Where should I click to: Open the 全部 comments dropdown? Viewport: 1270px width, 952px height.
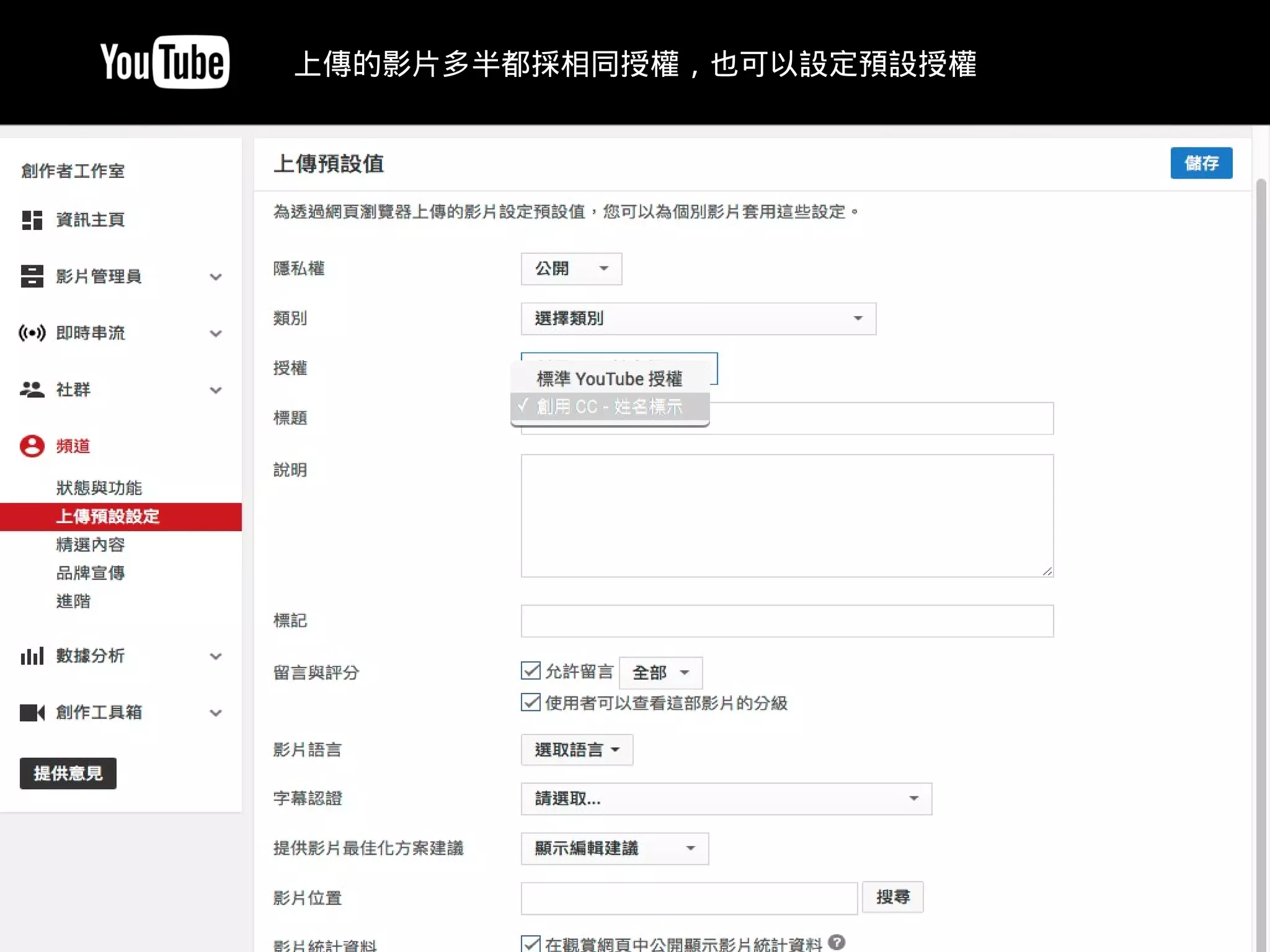point(660,672)
